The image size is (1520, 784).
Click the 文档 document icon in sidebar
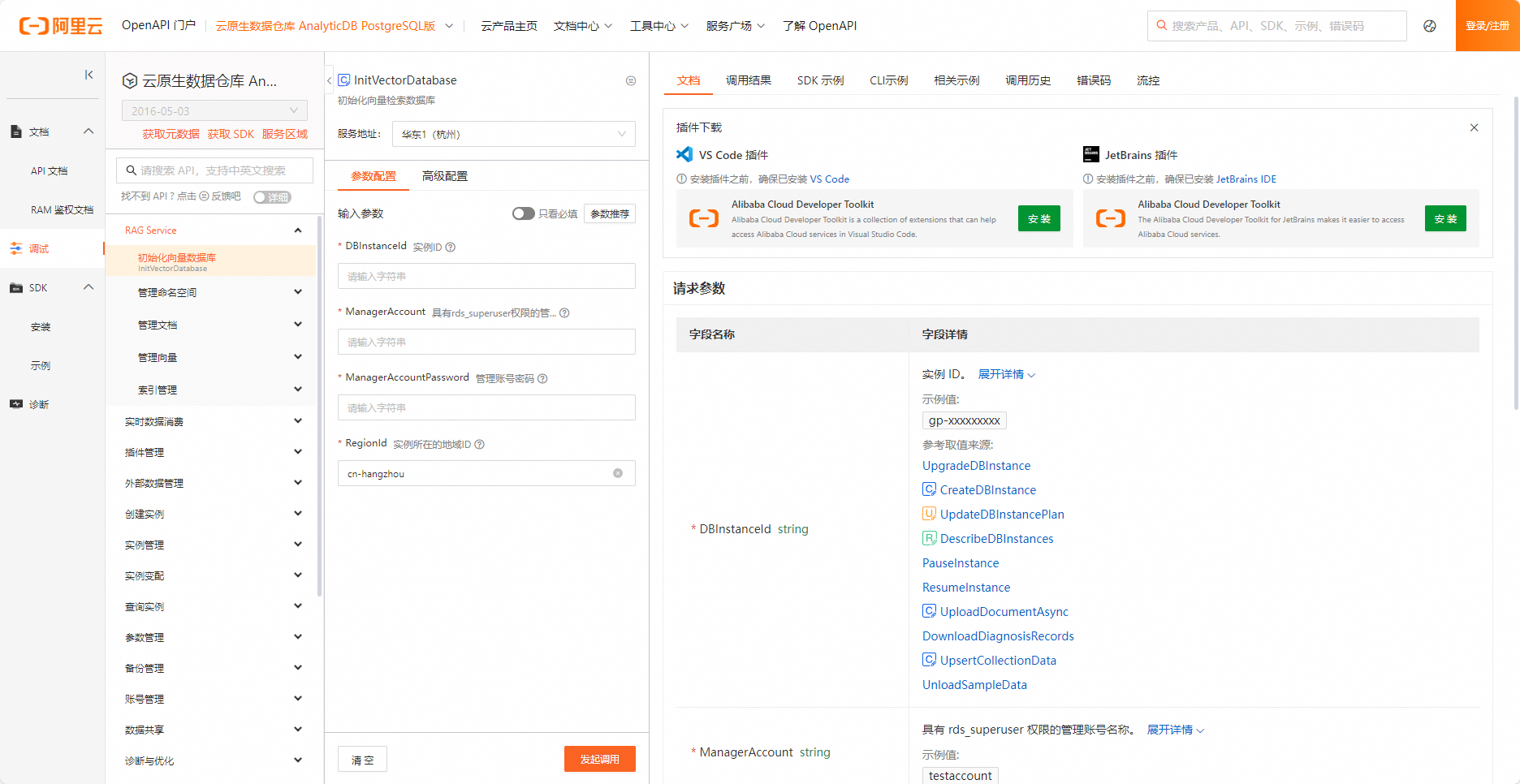[16, 131]
